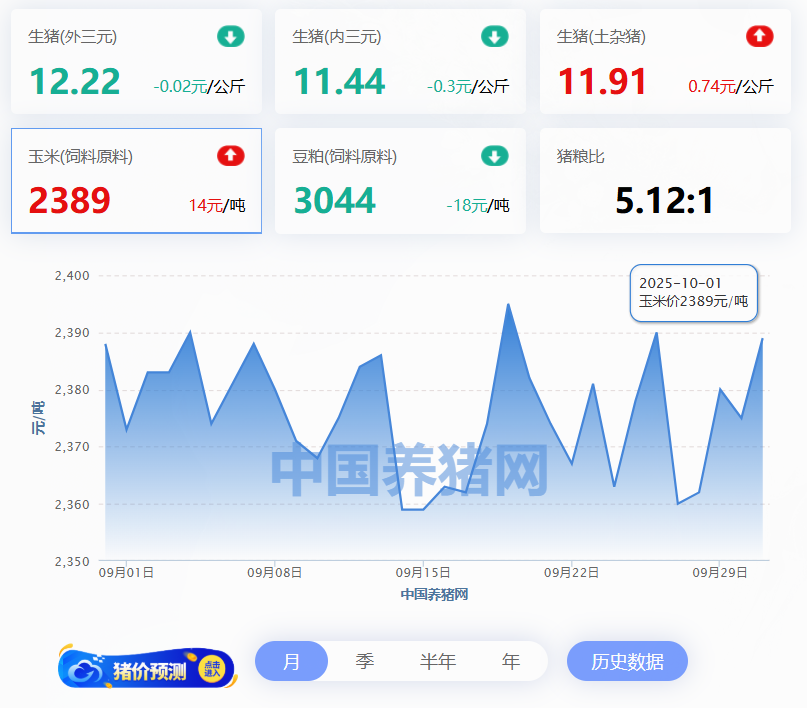The image size is (807, 708).
Task: Open the 猪价预测 forecast banner
Action: pyautogui.click(x=148, y=669)
